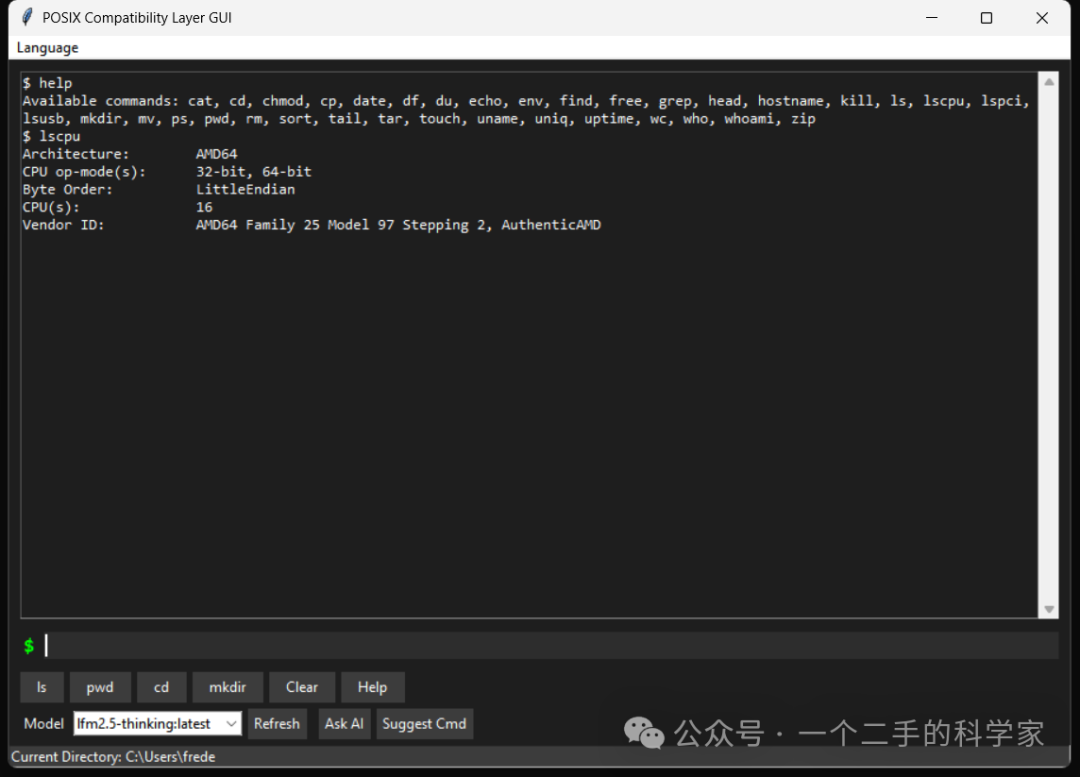This screenshot has height=777, width=1080.
Task: Click the 'whoami' command in help list
Action: pyautogui.click(x=749, y=118)
